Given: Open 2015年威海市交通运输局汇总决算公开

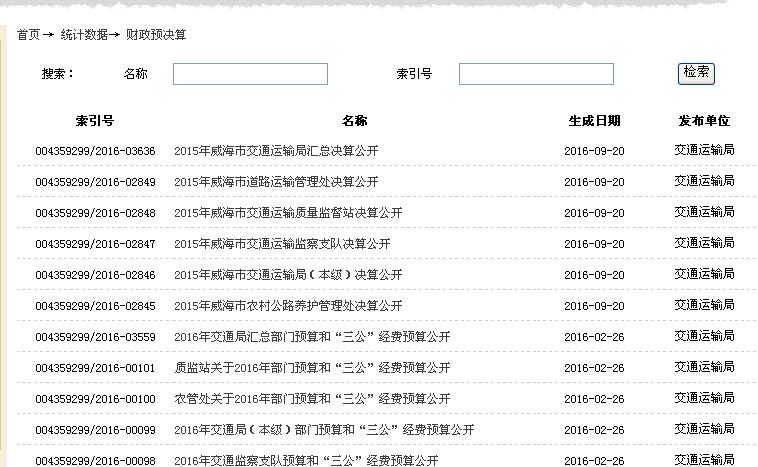Looking at the screenshot, I should pyautogui.click(x=276, y=151).
